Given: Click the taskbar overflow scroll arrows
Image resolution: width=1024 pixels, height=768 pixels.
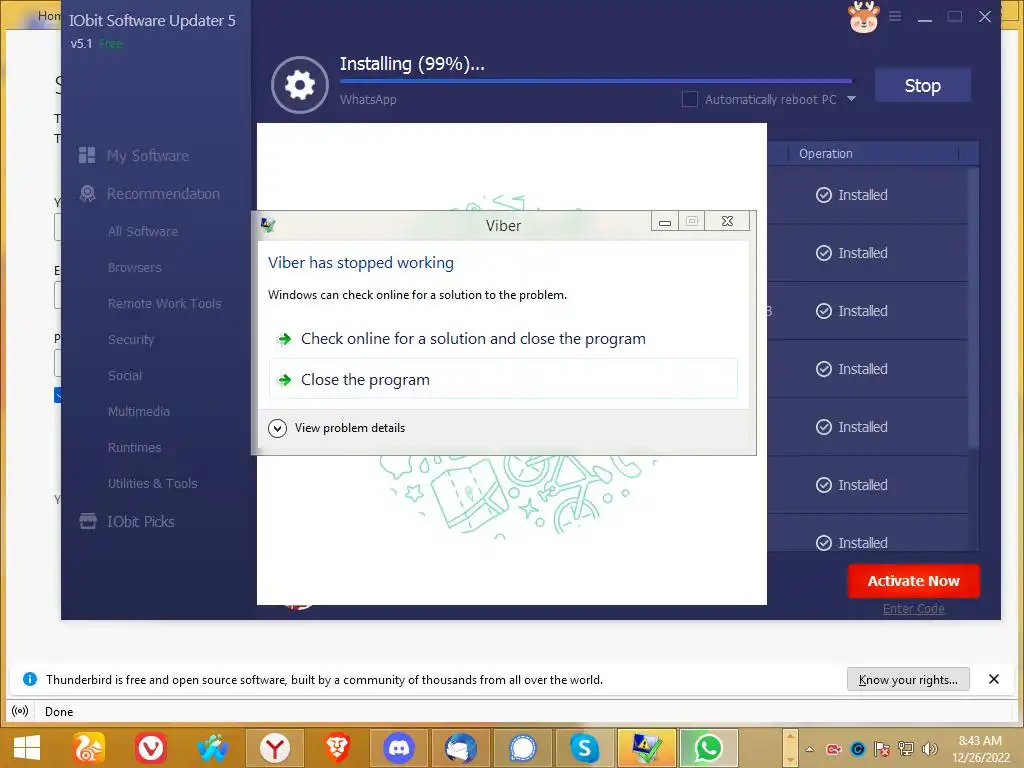Looking at the screenshot, I should pos(790,748).
